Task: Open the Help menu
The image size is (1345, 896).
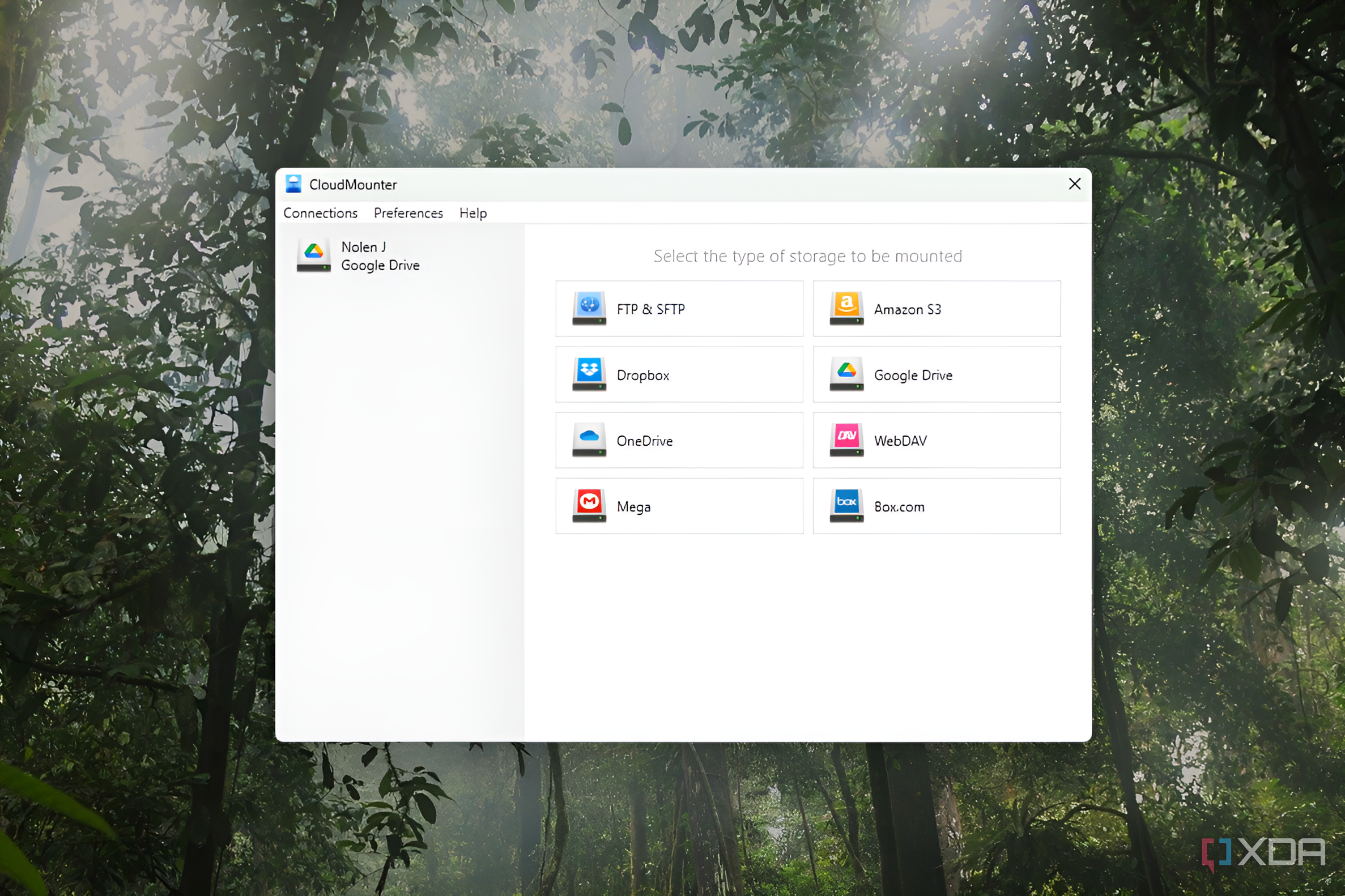Action: click(472, 212)
